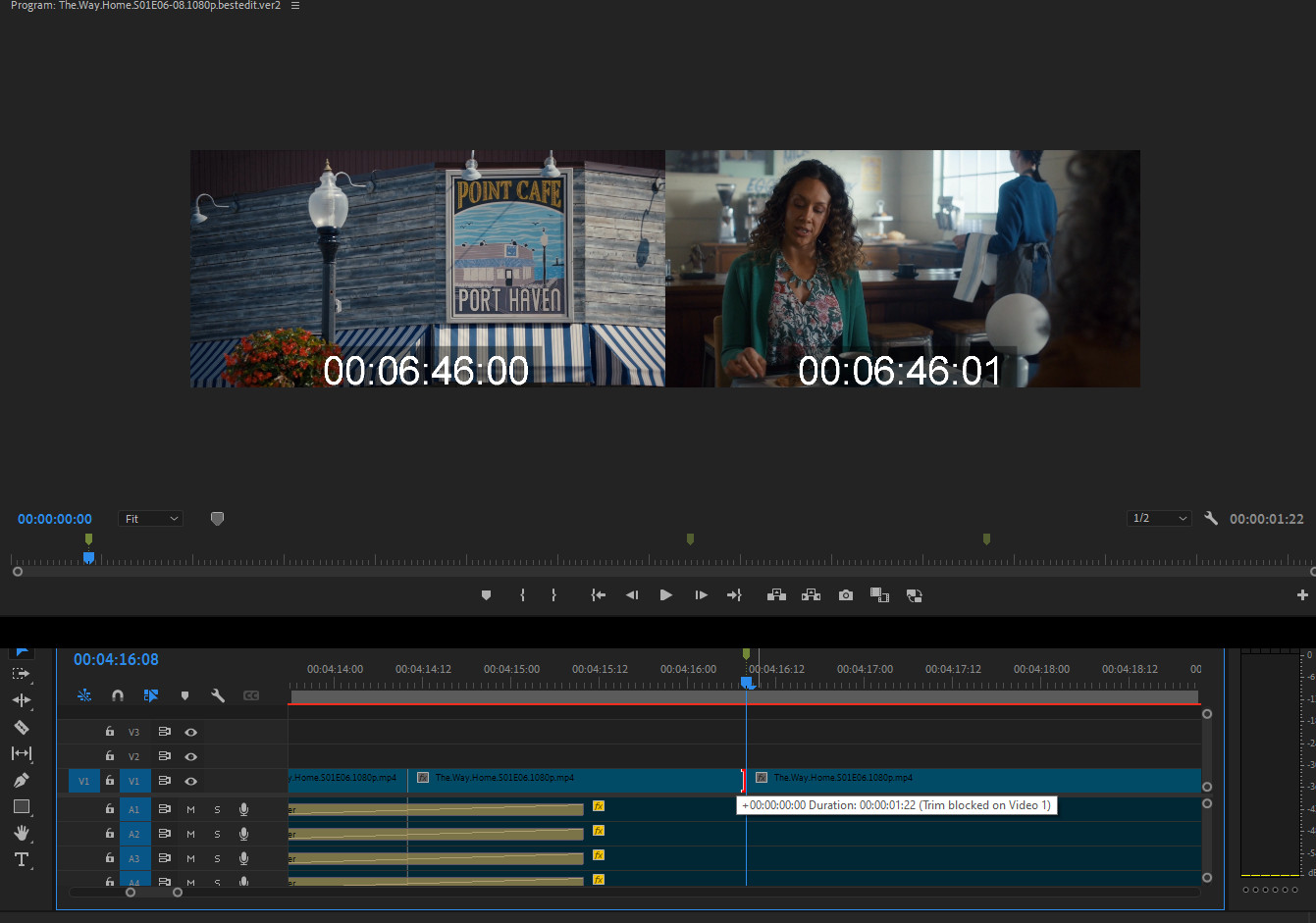Click the in/out duration 00:00:01:22

1267,519
